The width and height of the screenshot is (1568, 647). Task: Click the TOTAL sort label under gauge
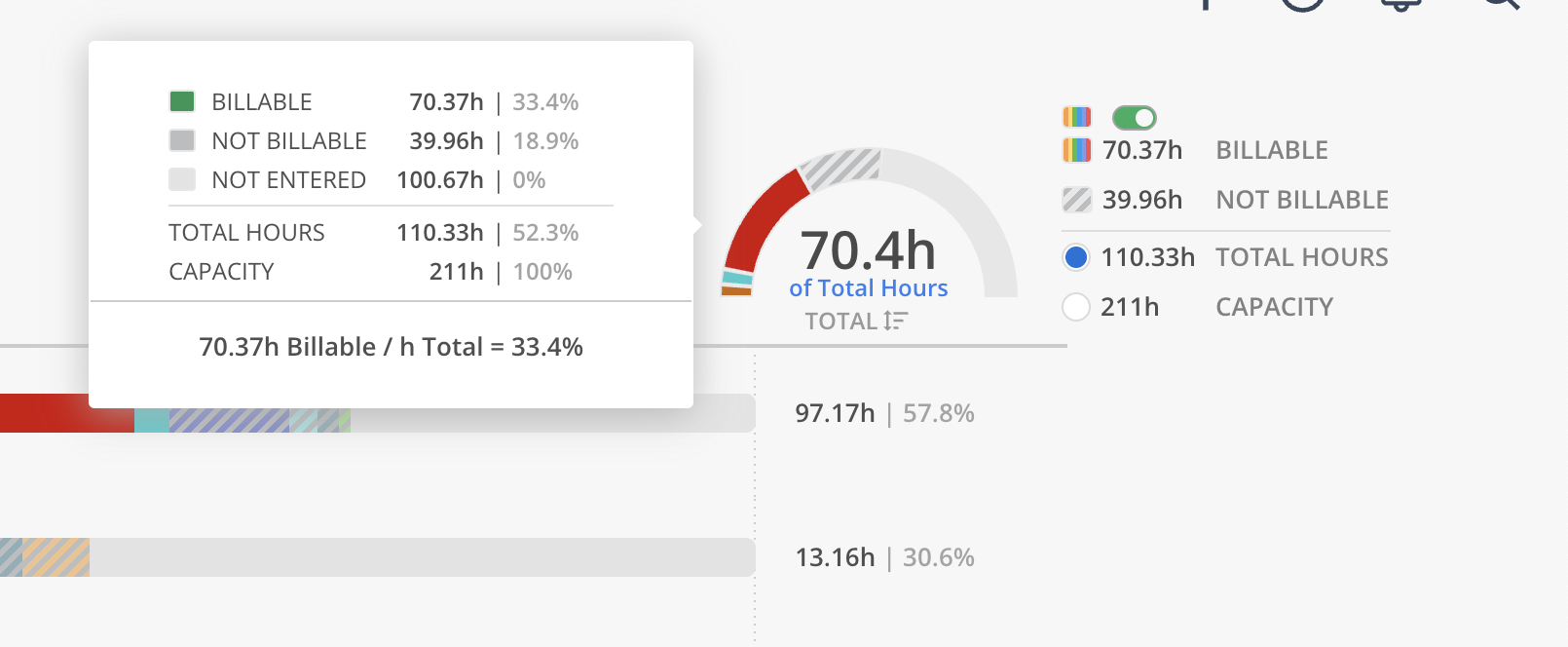point(841,321)
